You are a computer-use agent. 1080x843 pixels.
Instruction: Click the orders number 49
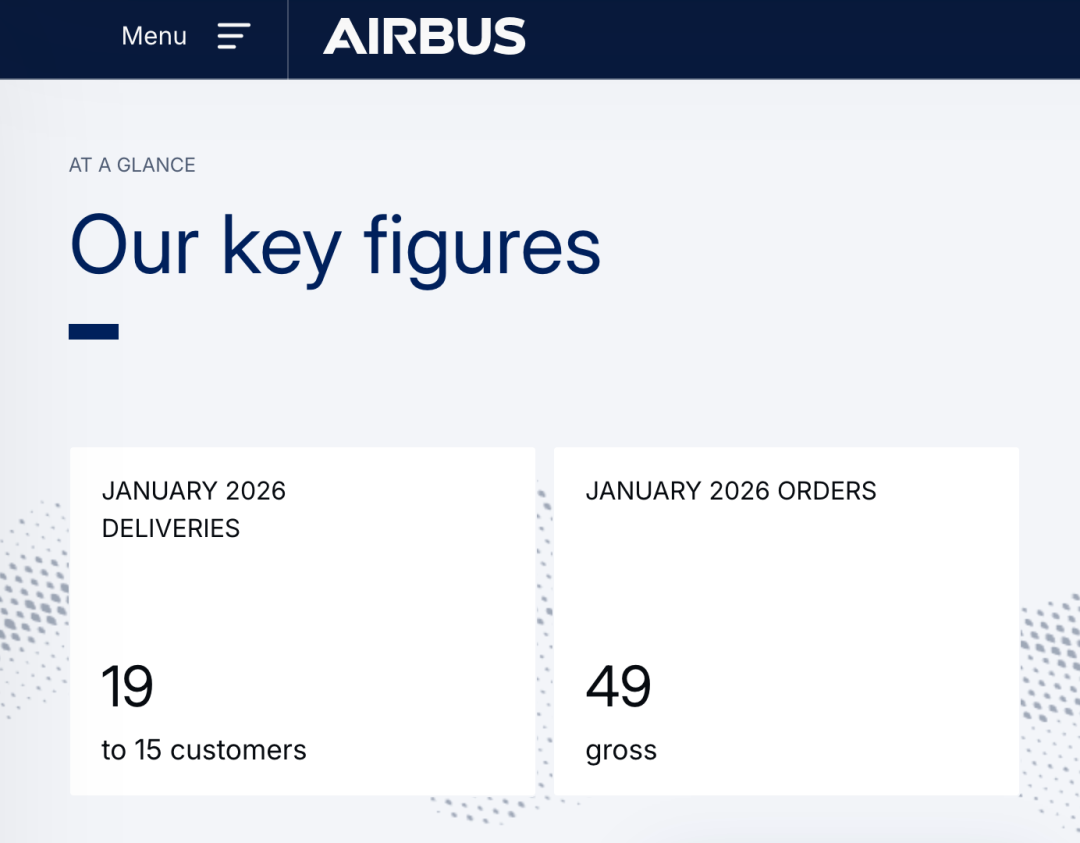(x=618, y=687)
